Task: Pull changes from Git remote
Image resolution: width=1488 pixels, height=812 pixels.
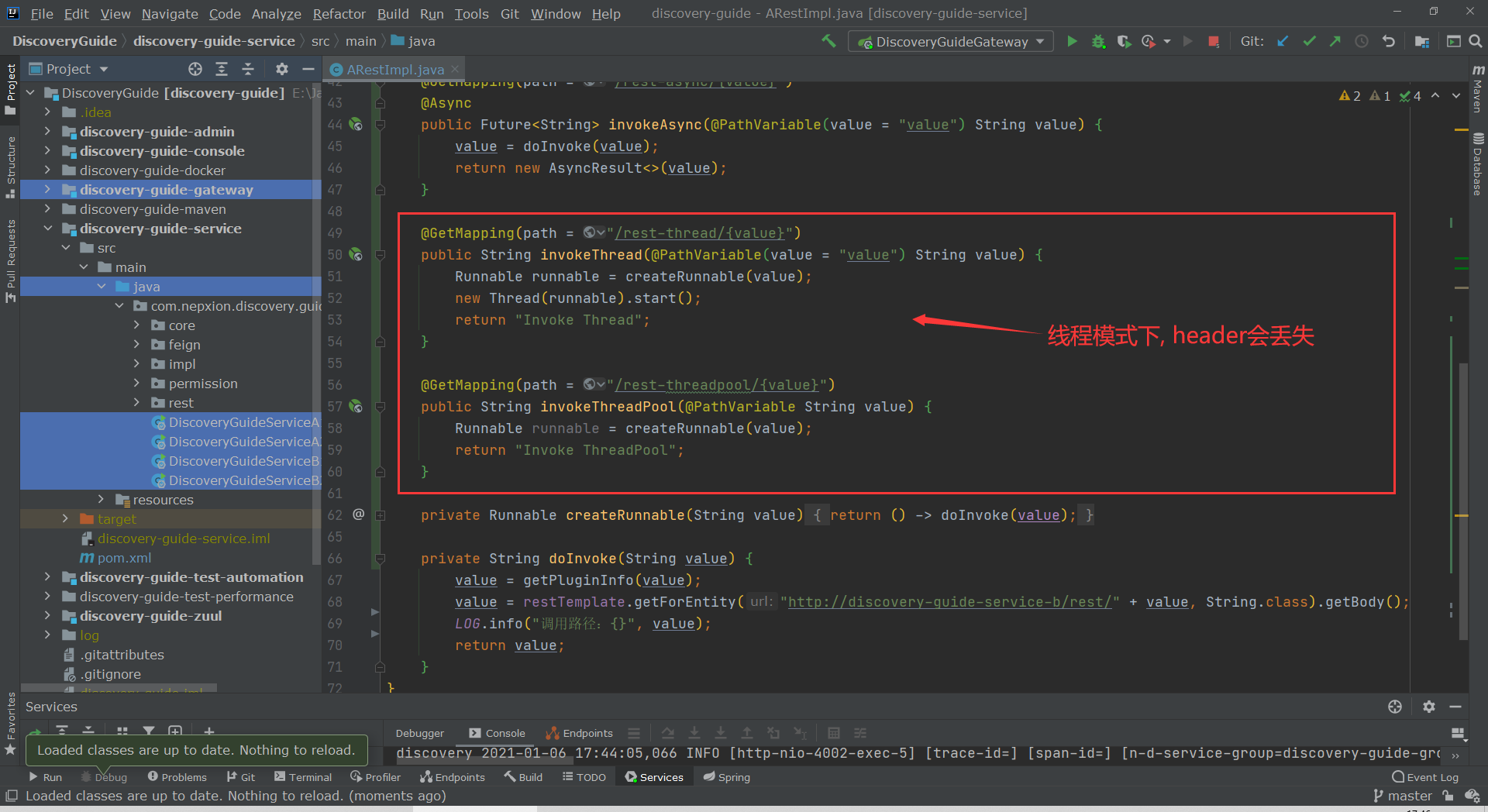Action: click(x=1283, y=41)
